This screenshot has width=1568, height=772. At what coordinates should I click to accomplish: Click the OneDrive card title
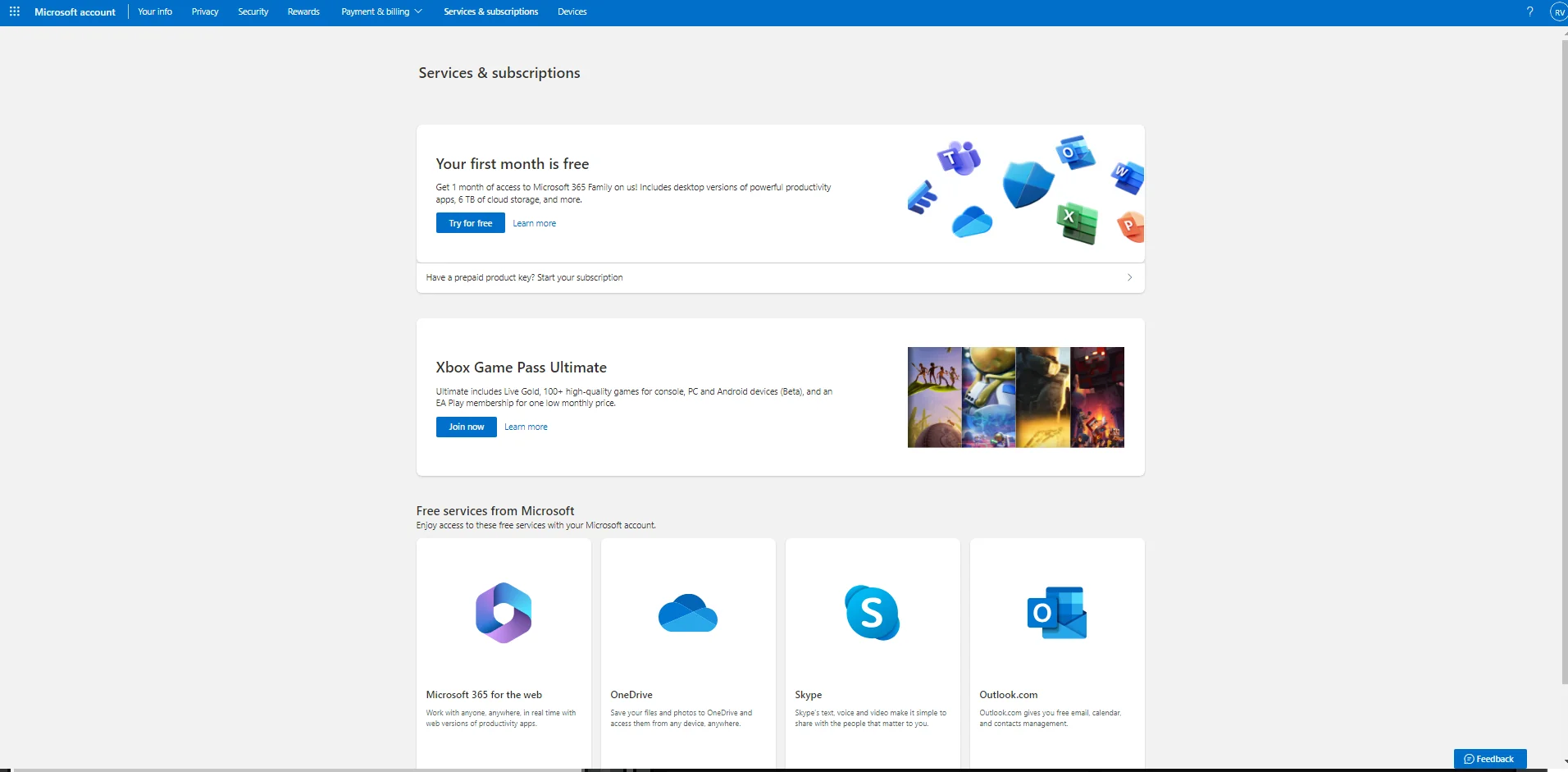631,695
